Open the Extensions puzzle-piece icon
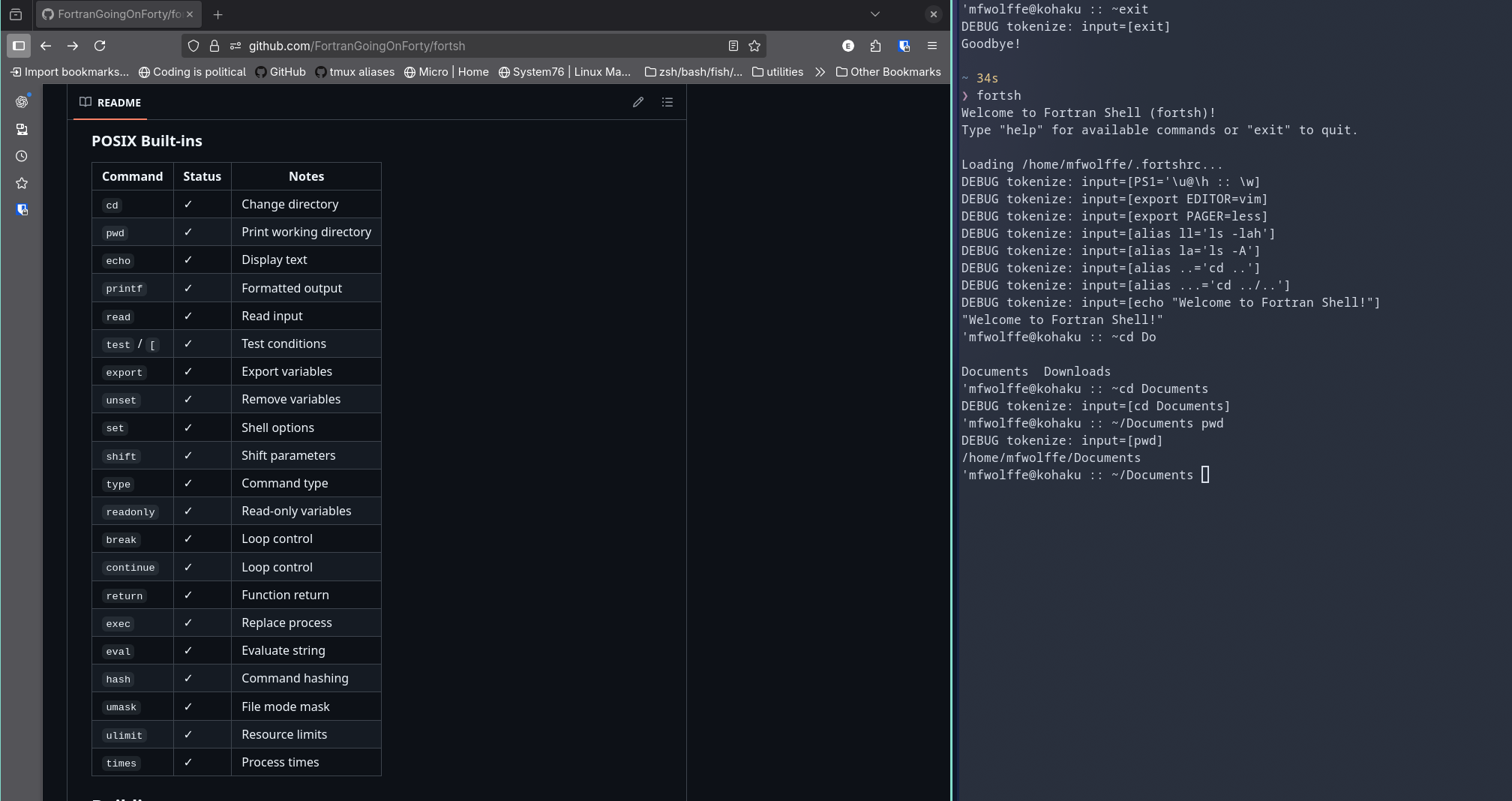 875,46
